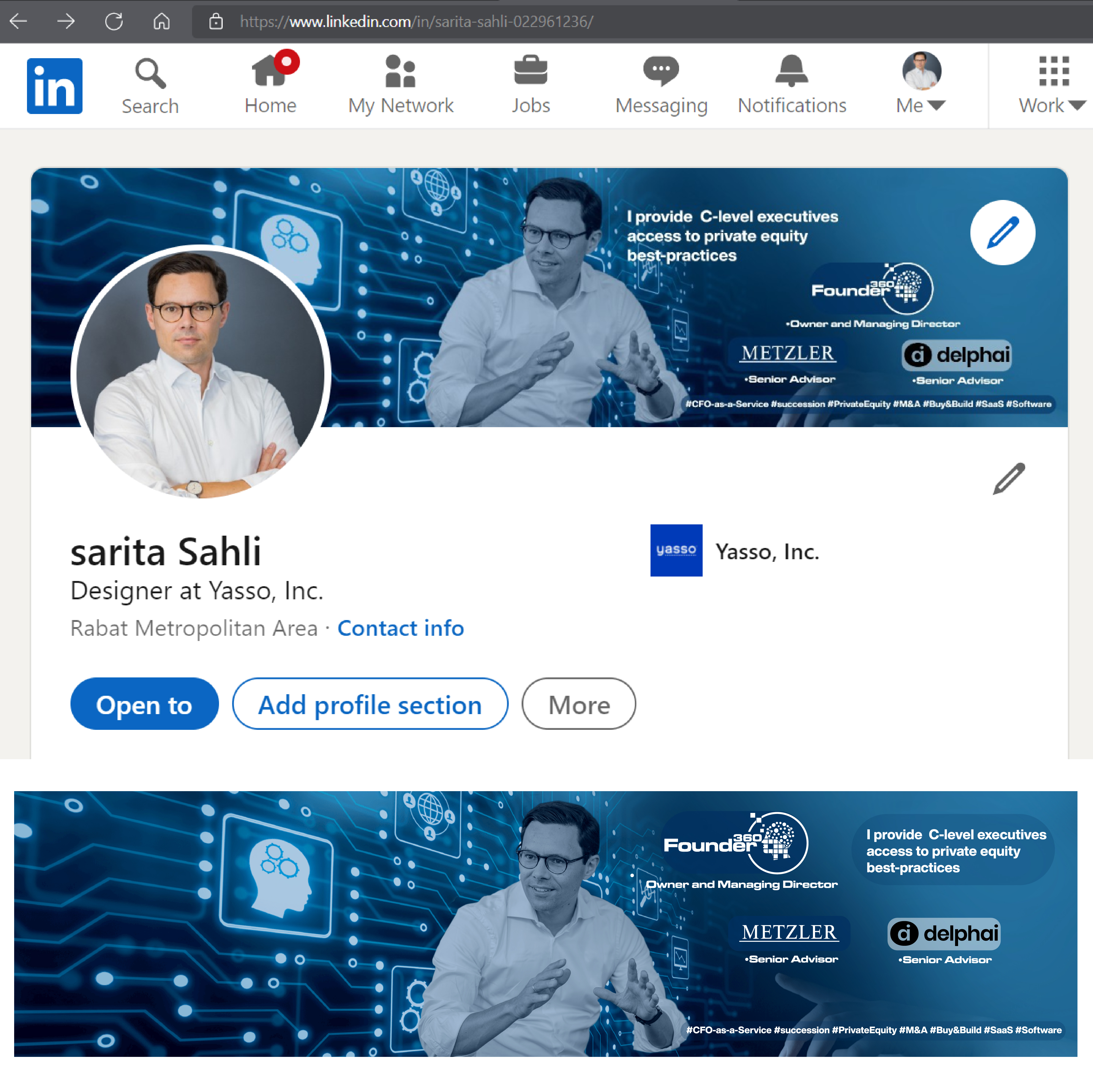The width and height of the screenshot is (1093, 1092).
Task: Click Add profile section button
Action: pos(370,704)
